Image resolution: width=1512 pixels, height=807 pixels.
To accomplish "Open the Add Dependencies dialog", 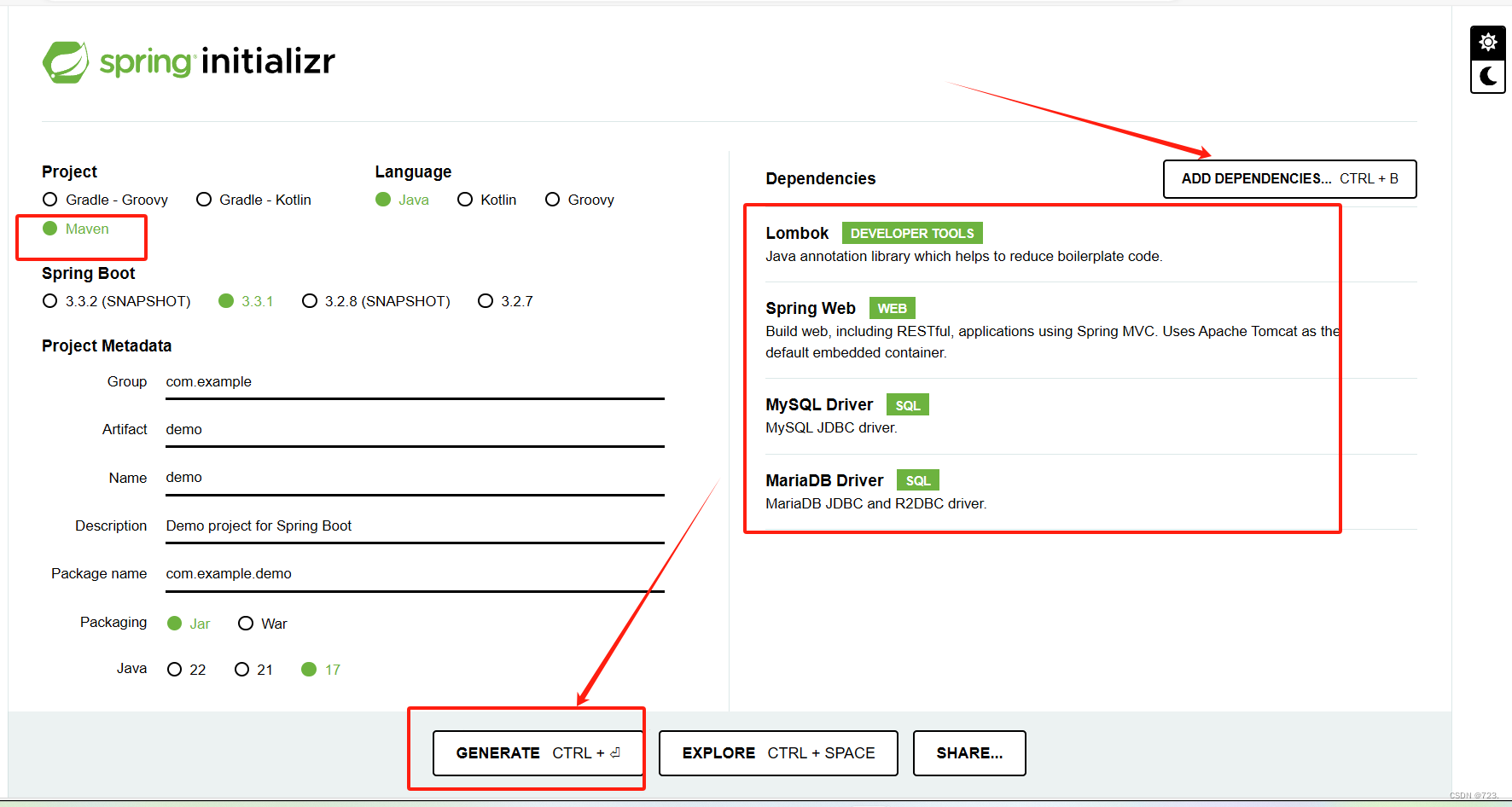I will pyautogui.click(x=1289, y=179).
